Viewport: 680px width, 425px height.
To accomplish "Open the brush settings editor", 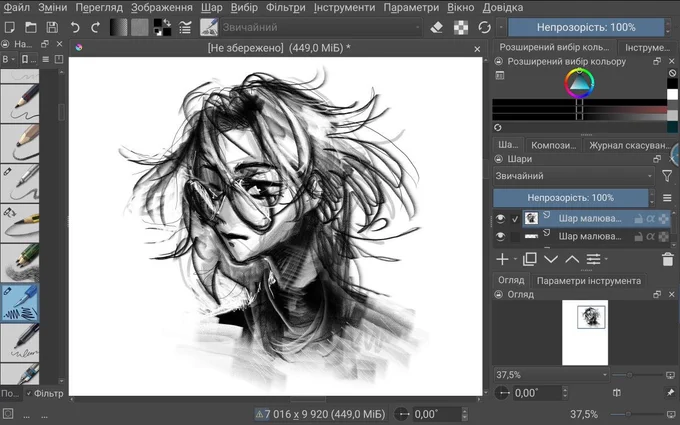I will (185, 27).
